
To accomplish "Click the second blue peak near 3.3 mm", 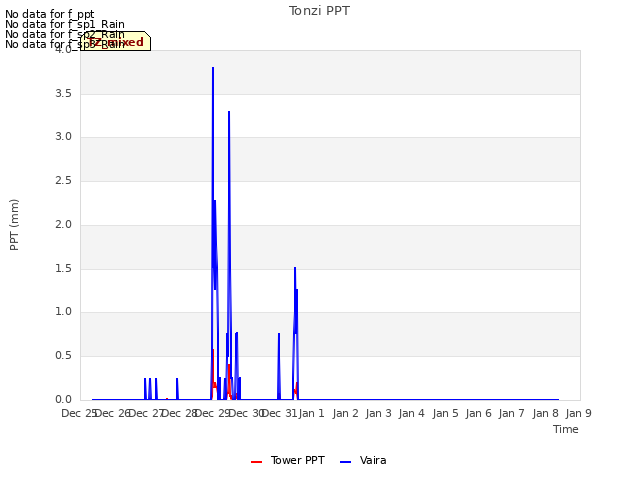I will click(229, 112).
